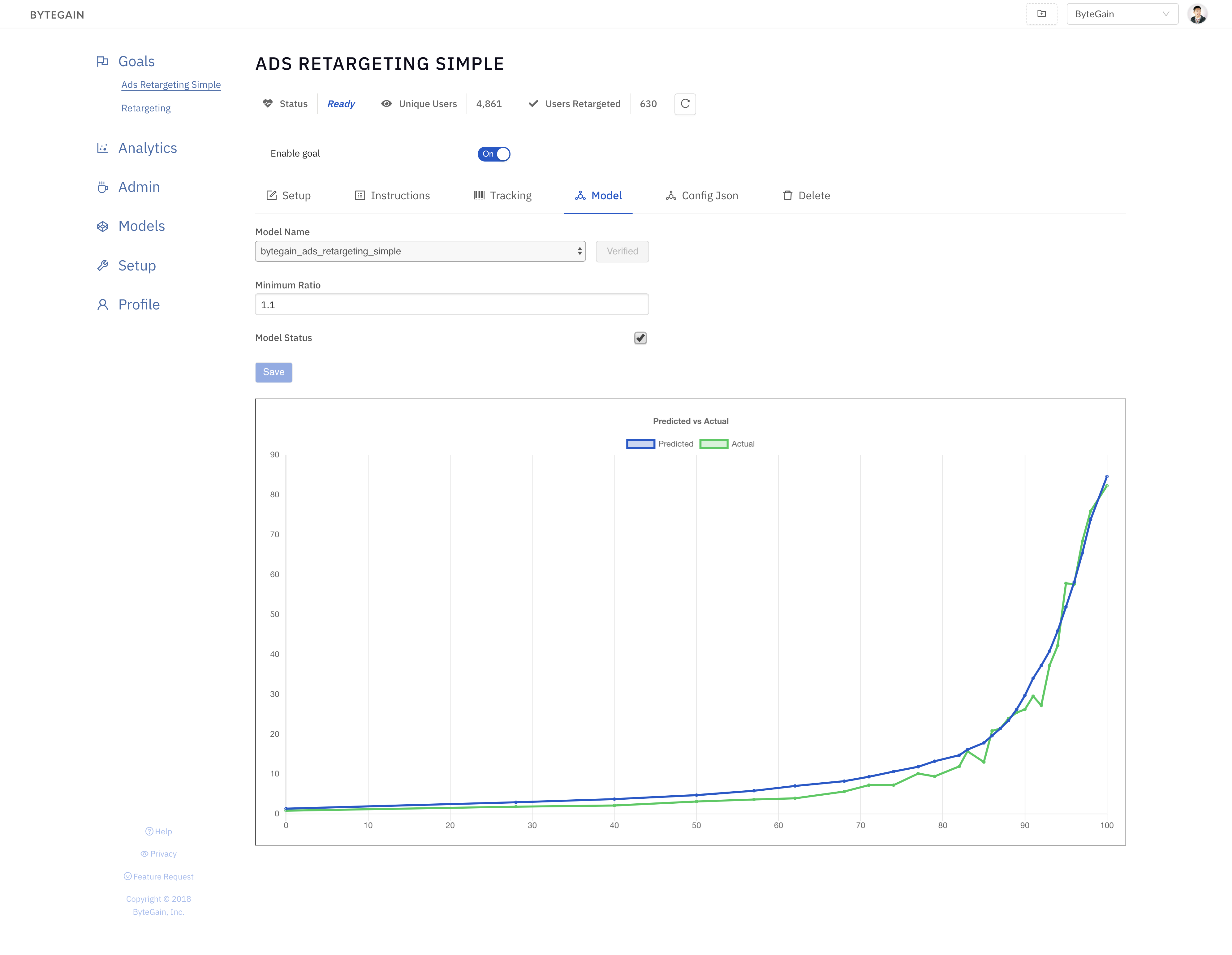Open the Feature Request link
Image resolution: width=1232 pixels, height=955 pixels.
click(x=159, y=876)
